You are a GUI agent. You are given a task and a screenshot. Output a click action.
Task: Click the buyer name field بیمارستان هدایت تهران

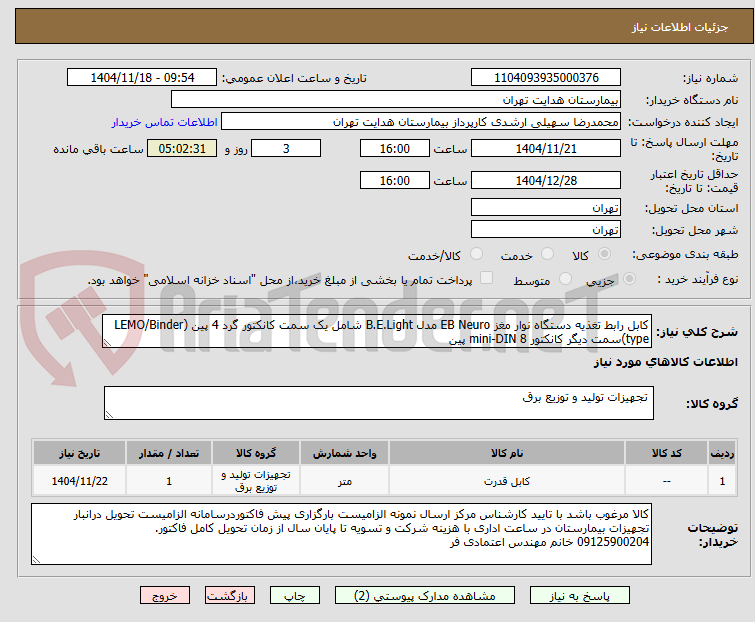pyautogui.click(x=396, y=100)
